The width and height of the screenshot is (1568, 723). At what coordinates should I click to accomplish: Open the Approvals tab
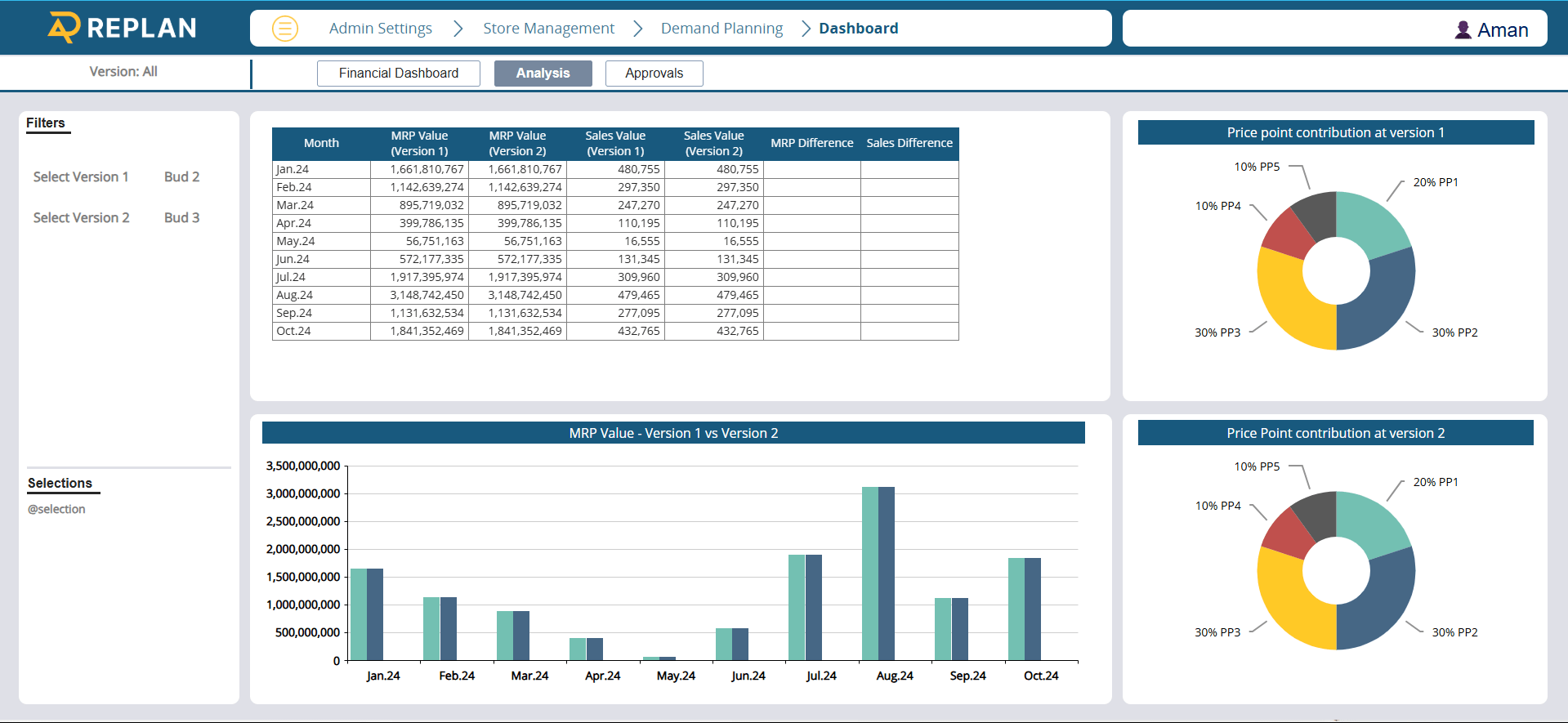(654, 73)
